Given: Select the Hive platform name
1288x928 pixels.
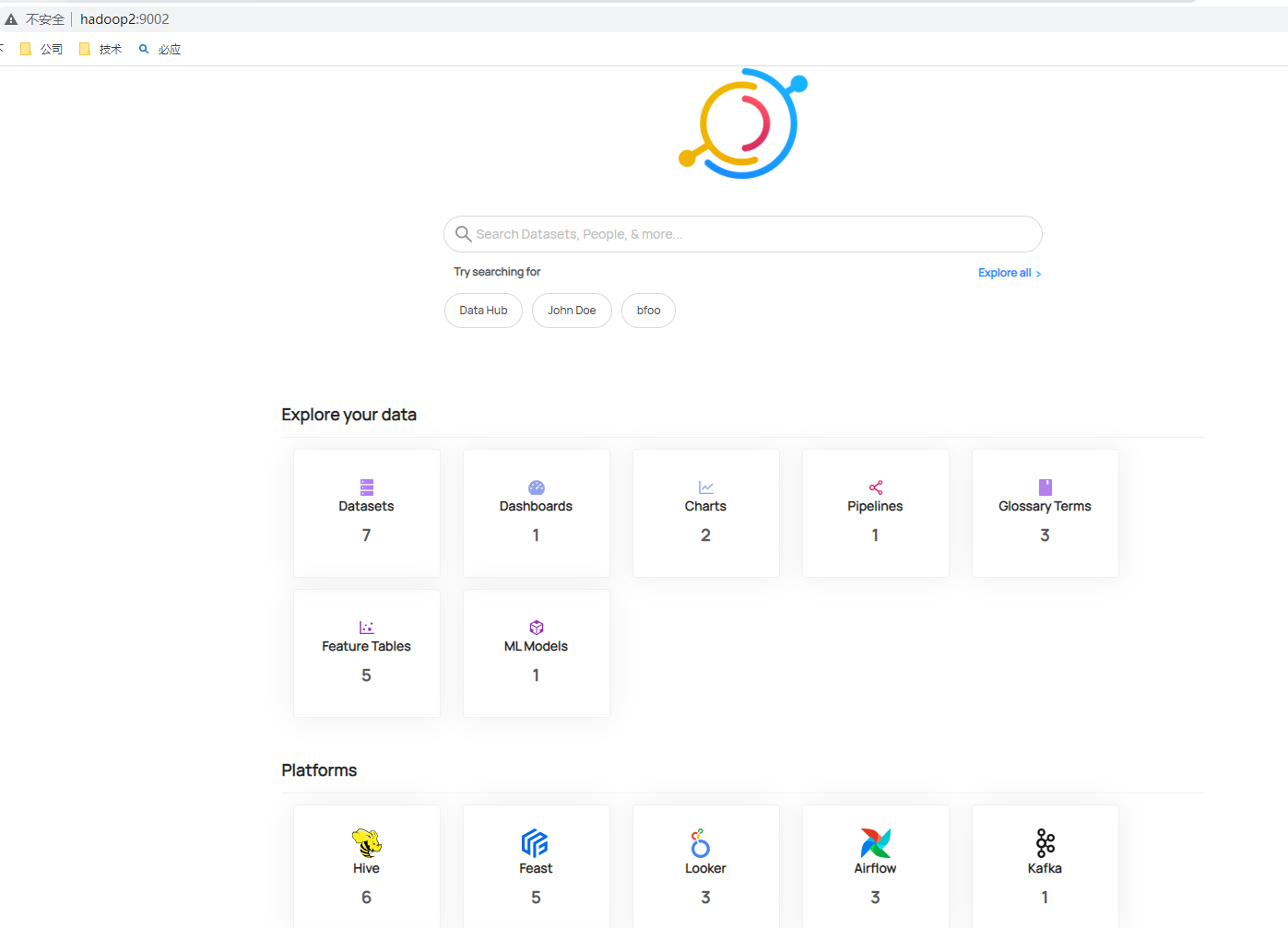Looking at the screenshot, I should click(x=366, y=868).
